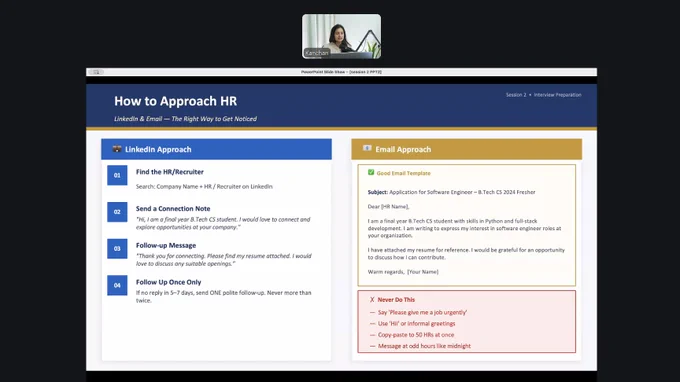Viewport: 680px width, 382px height.
Task: Click the Email Approach envelope icon
Action: coord(367,148)
